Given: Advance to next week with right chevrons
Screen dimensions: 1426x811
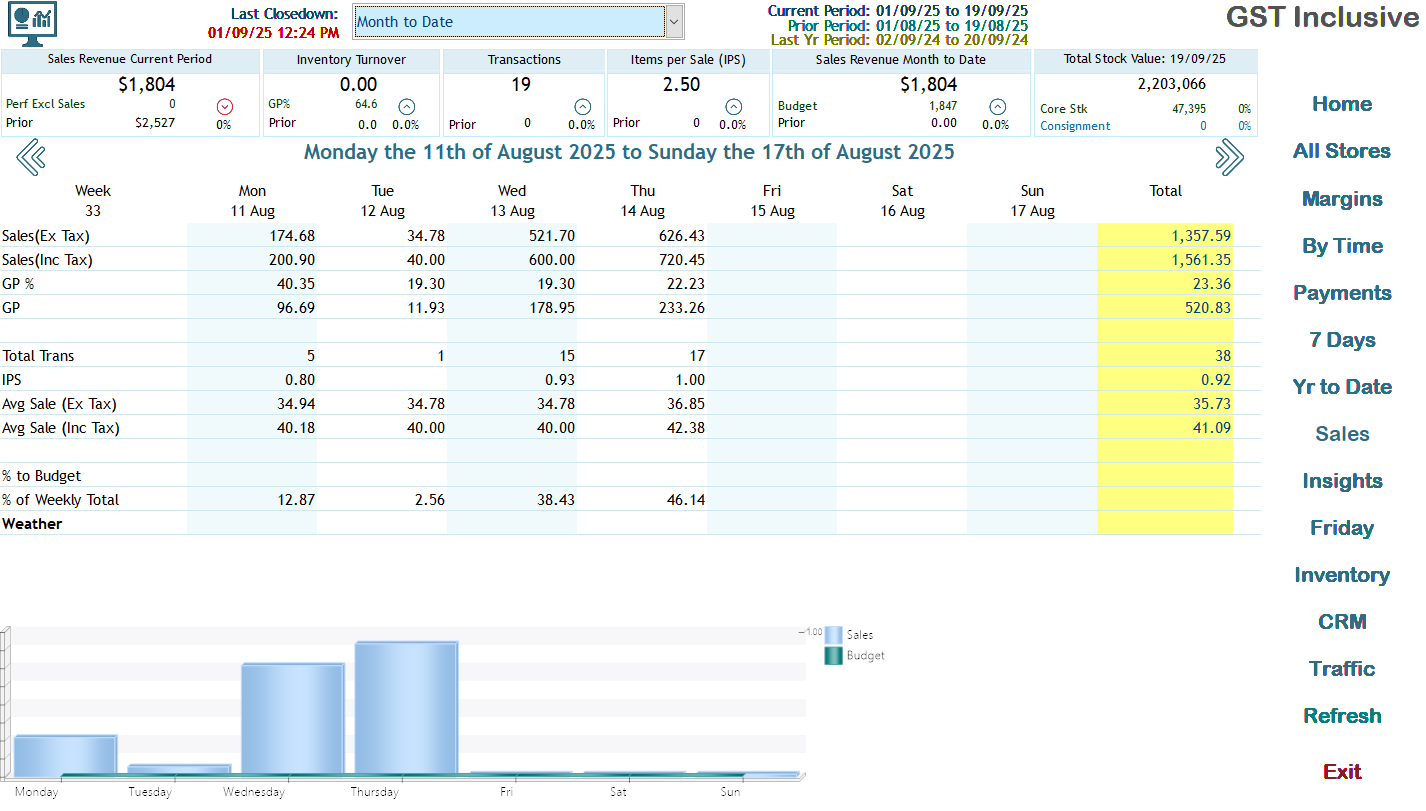Looking at the screenshot, I should [1229, 157].
